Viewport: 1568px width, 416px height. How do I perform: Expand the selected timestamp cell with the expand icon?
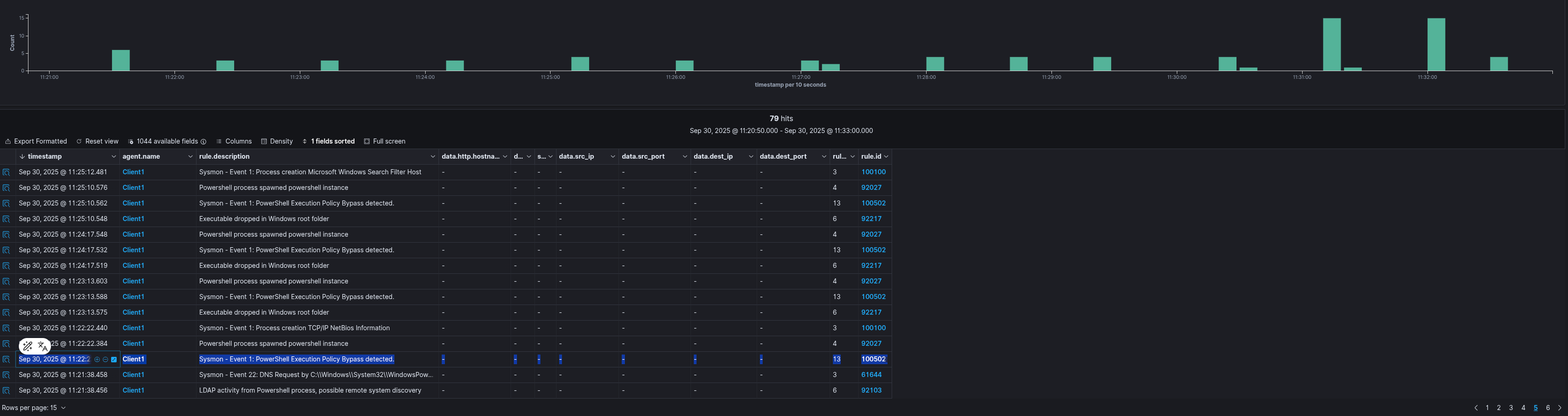(114, 360)
